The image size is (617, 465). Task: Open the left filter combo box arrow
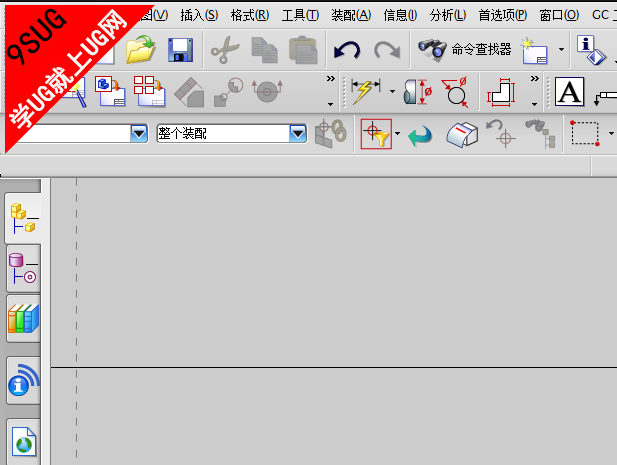[x=139, y=134]
